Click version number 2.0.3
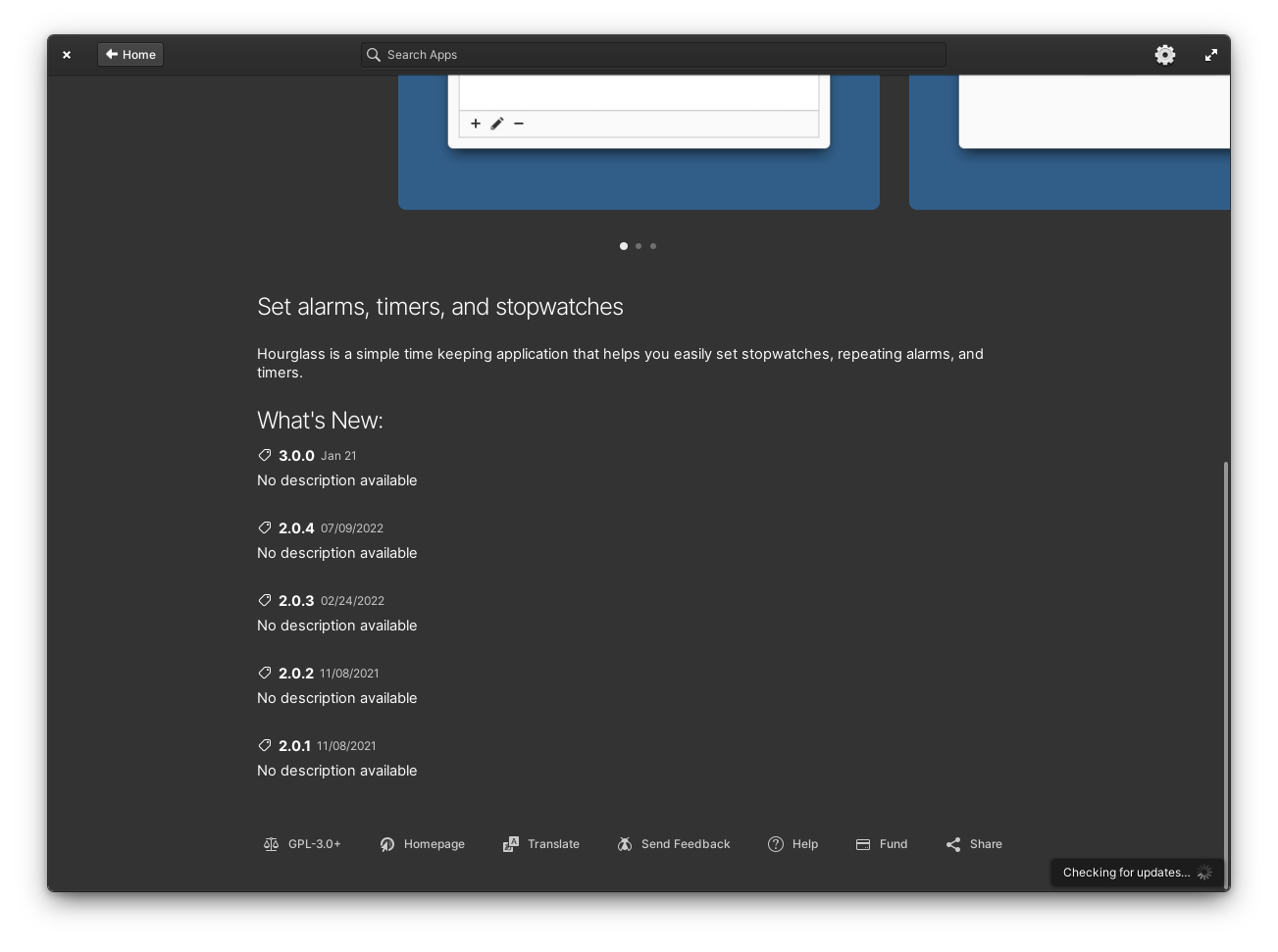The height and width of the screenshot is (952, 1278). 296,601
